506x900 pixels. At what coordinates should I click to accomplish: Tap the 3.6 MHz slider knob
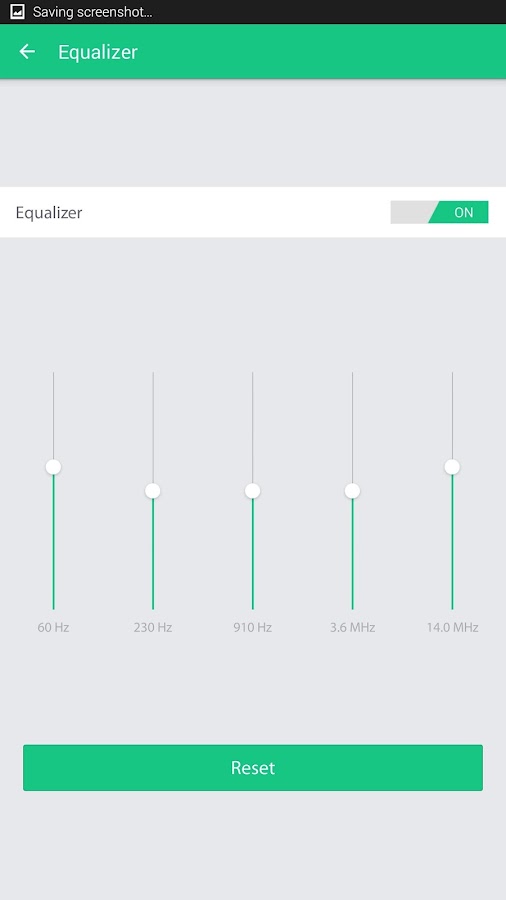[x=352, y=491]
